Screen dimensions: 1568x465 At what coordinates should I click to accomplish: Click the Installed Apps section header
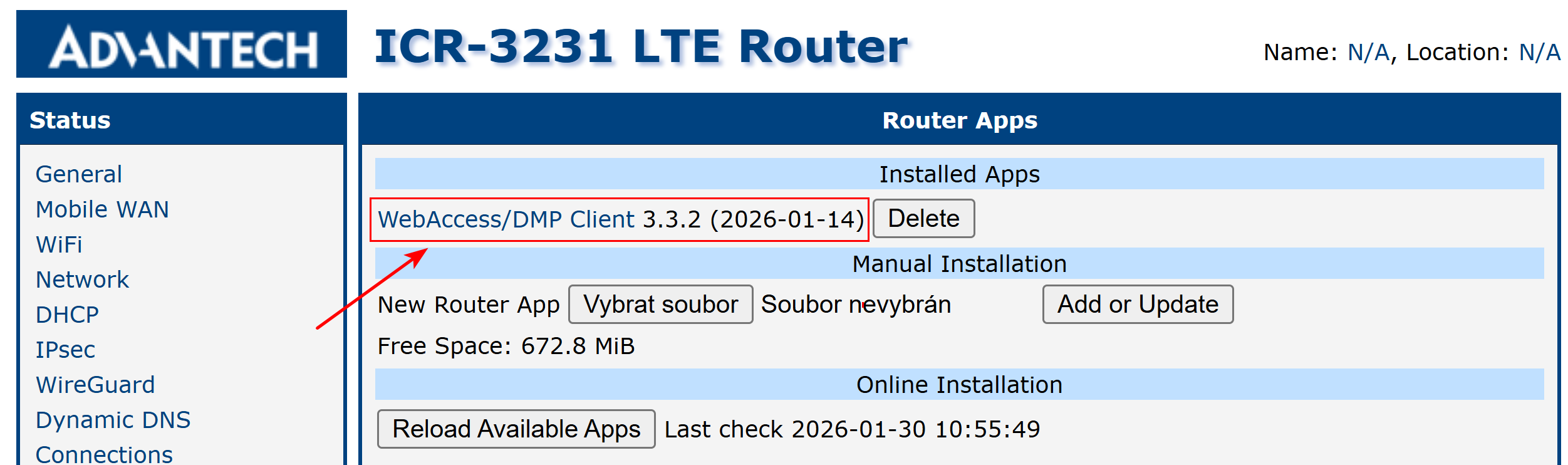coord(959,174)
